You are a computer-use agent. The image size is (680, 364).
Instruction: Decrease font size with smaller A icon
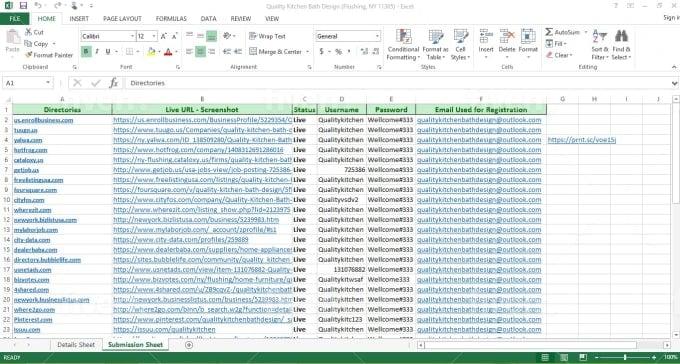click(175, 36)
